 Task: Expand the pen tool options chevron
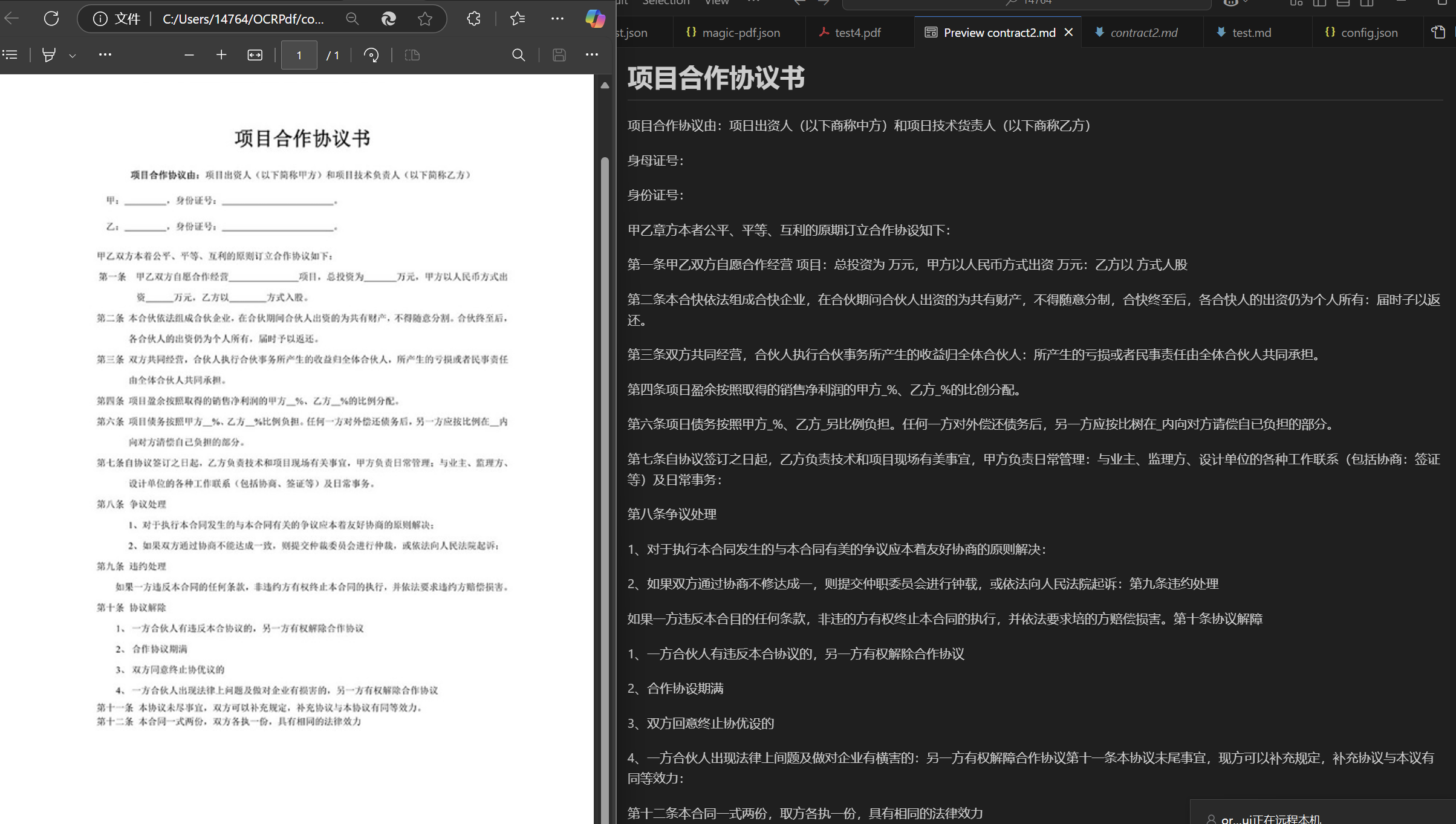(x=73, y=55)
